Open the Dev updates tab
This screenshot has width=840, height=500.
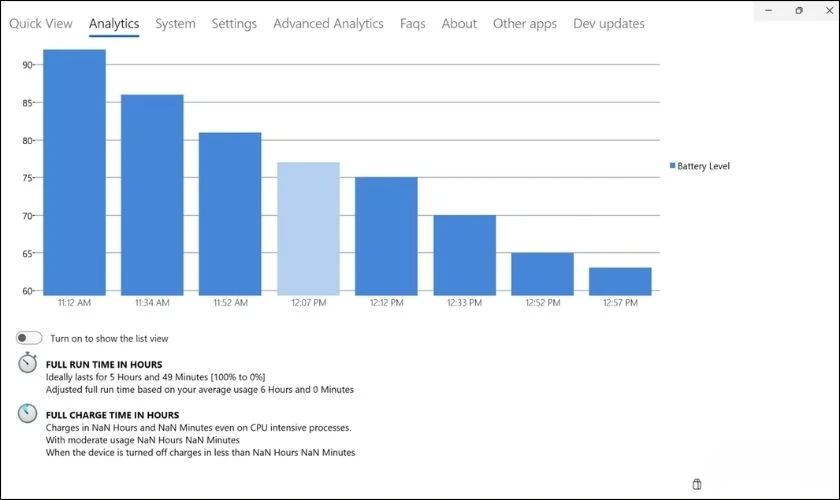click(609, 23)
